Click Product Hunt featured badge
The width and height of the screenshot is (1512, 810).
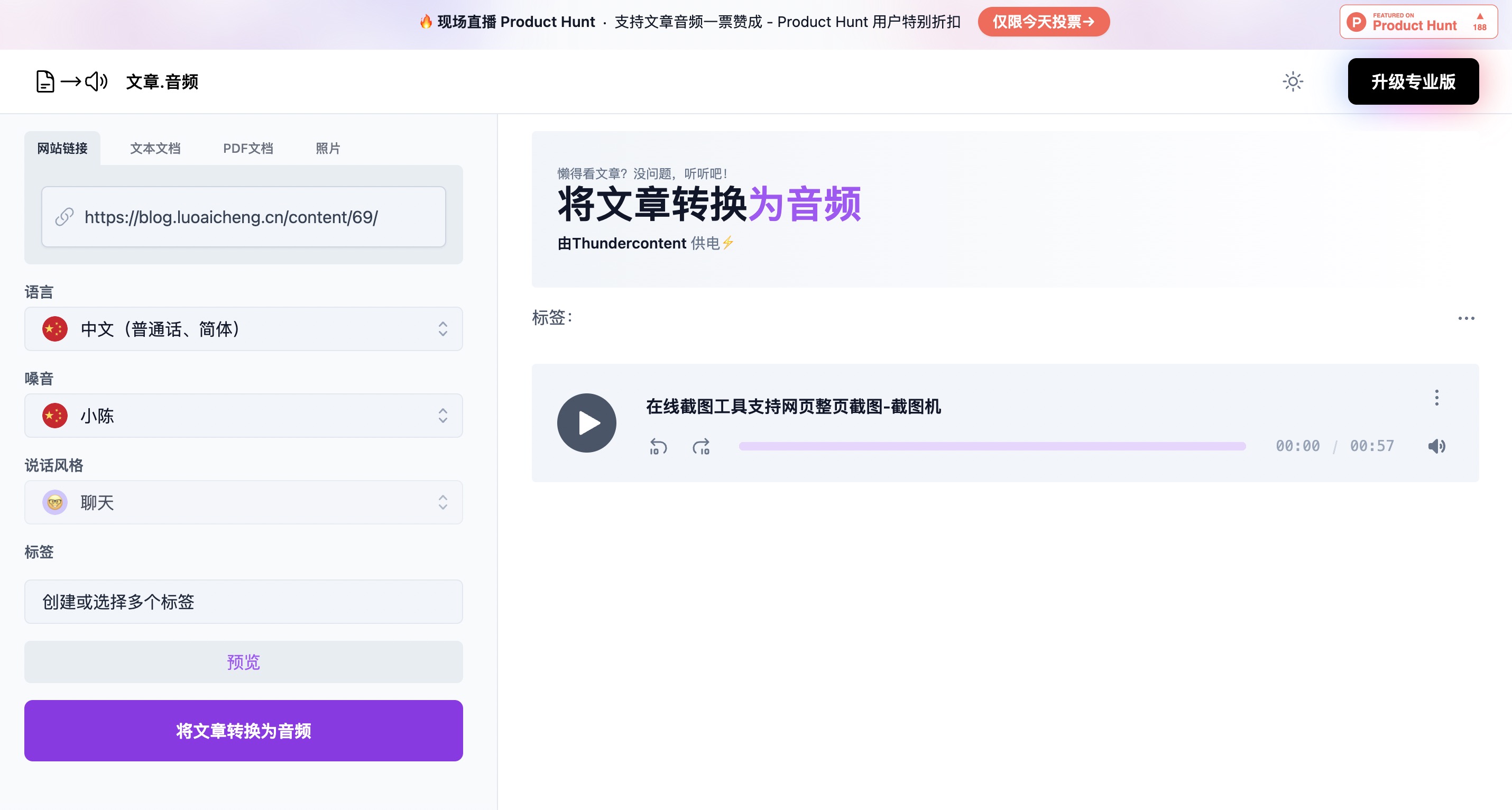tap(1417, 22)
